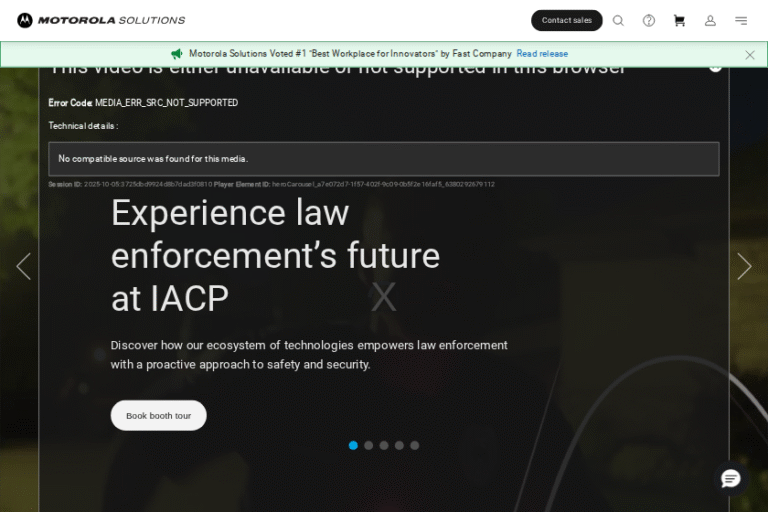
Task: Close the video error overlay
Action: [x=715, y=67]
